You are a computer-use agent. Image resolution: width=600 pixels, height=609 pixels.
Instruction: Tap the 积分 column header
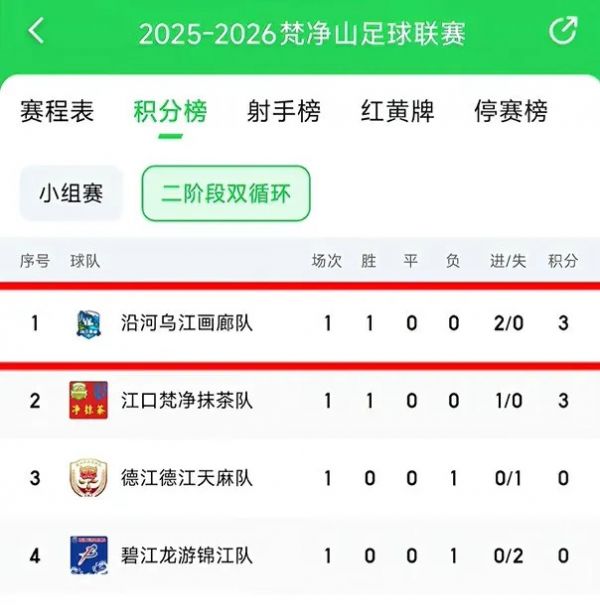(x=563, y=261)
